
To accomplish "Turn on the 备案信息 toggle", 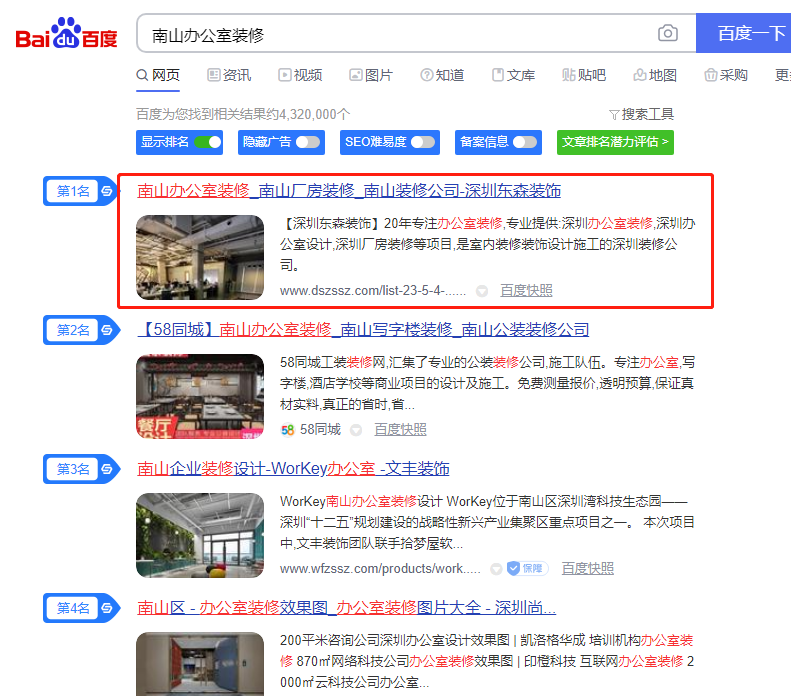I will [x=525, y=142].
